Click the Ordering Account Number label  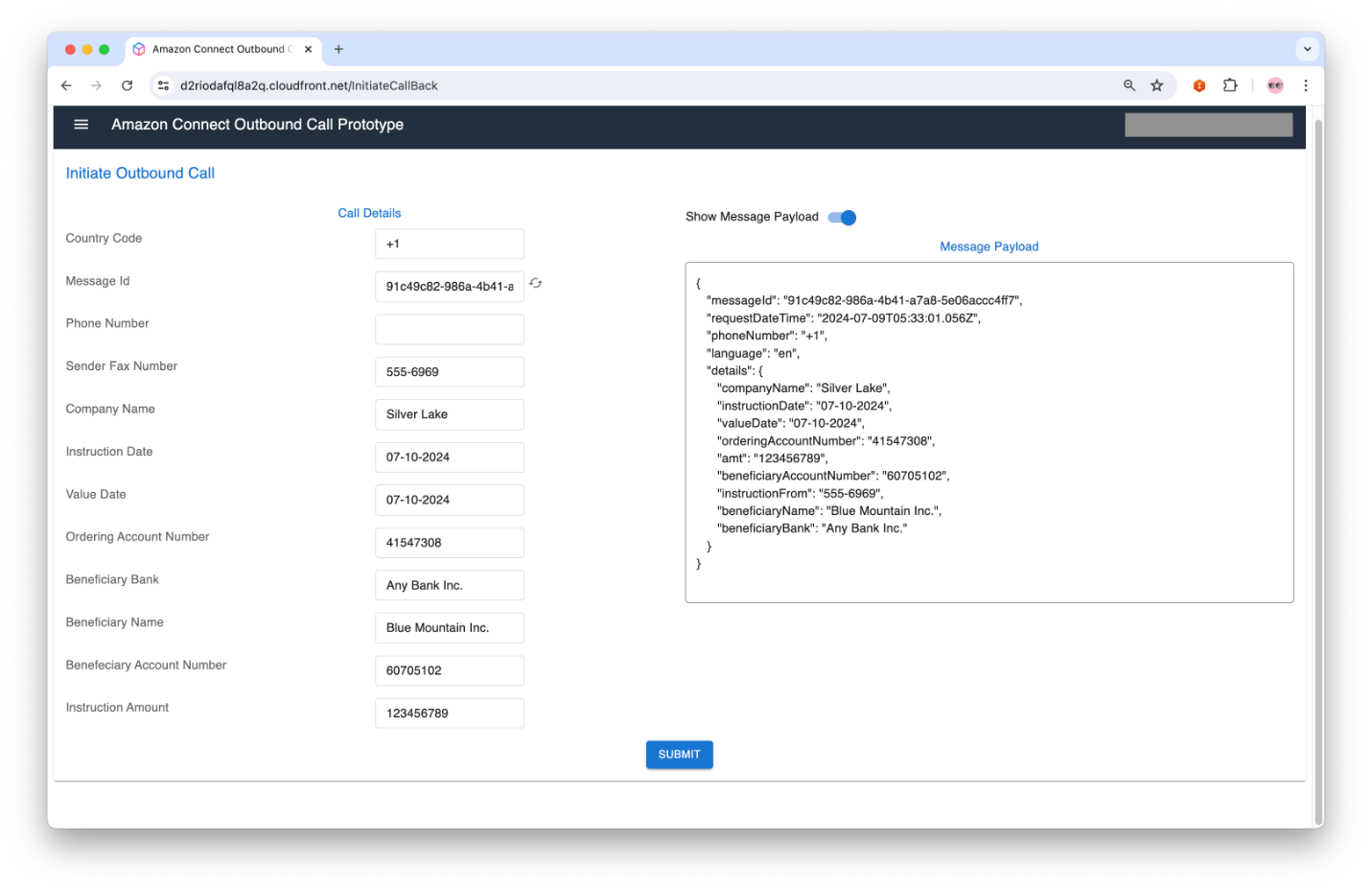coord(137,537)
